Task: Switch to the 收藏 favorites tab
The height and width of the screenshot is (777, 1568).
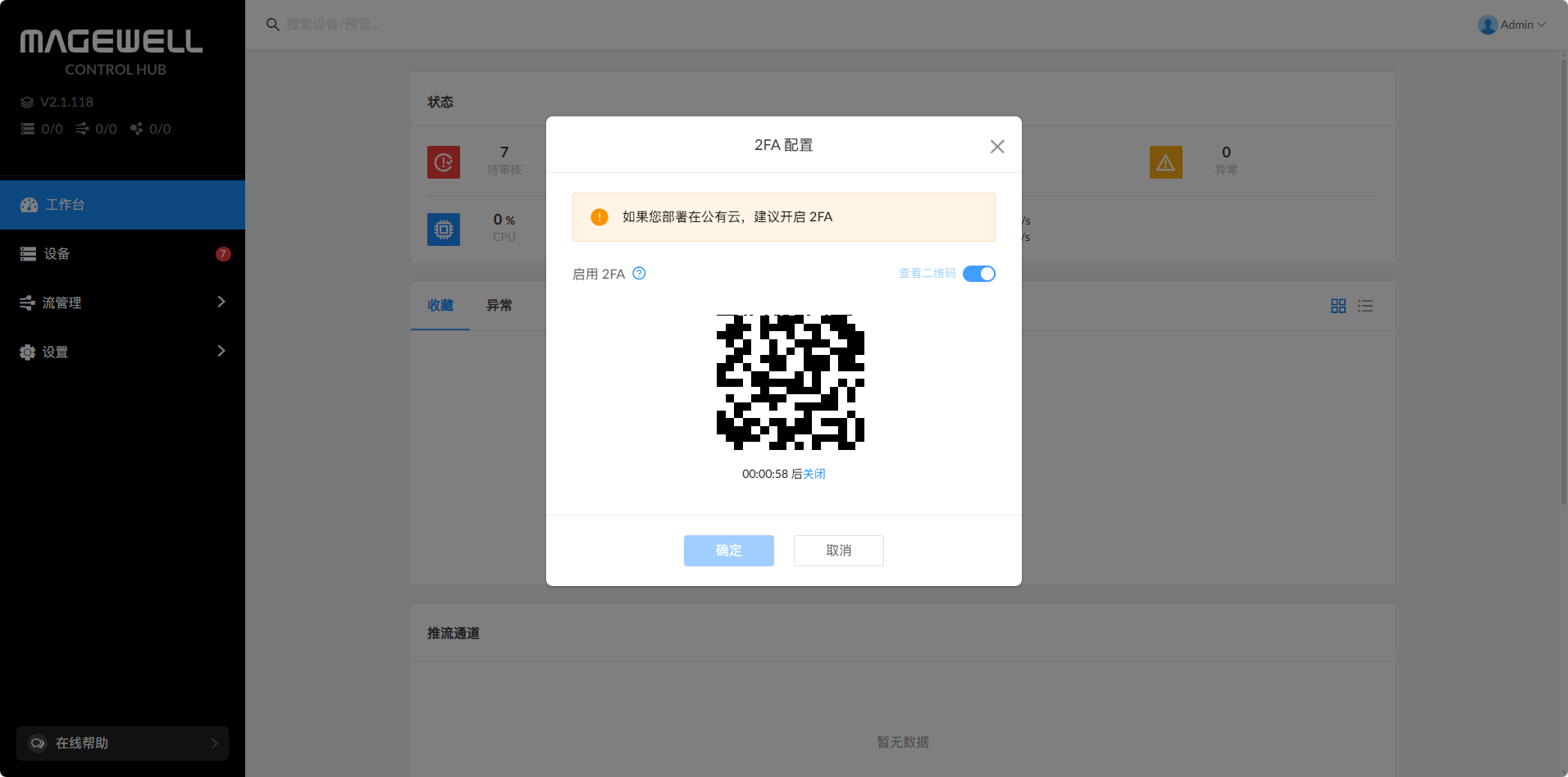Action: tap(440, 306)
